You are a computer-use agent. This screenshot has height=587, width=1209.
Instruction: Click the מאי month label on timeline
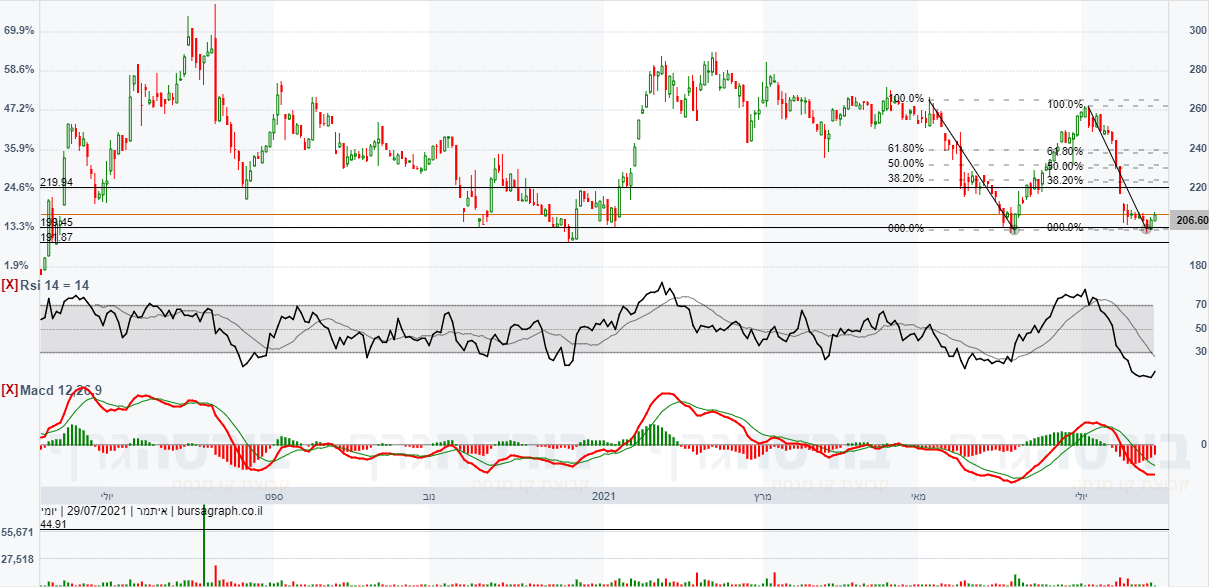919,496
